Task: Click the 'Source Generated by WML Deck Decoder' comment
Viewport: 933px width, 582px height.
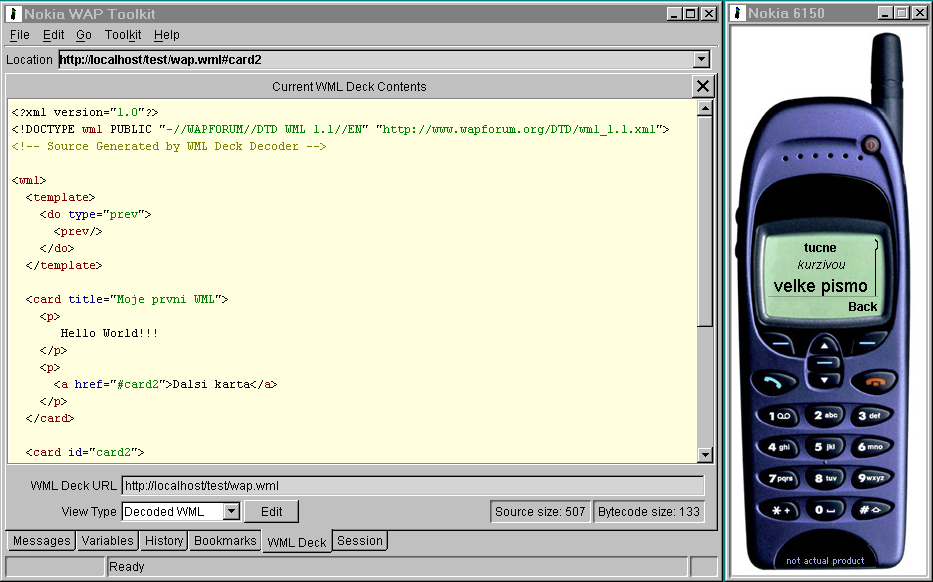Action: tap(169, 146)
